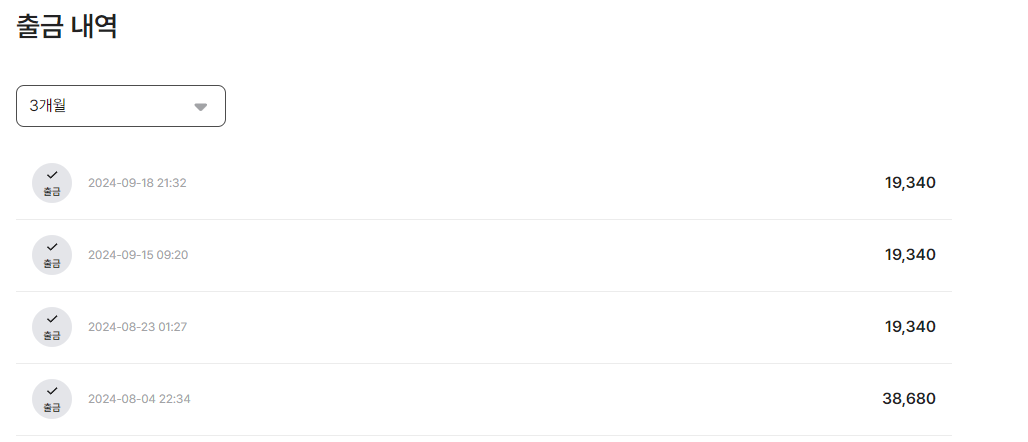The image size is (1028, 442).
Task: Click the 19,340 amount dated 2024-08-23
Action: pos(910,326)
